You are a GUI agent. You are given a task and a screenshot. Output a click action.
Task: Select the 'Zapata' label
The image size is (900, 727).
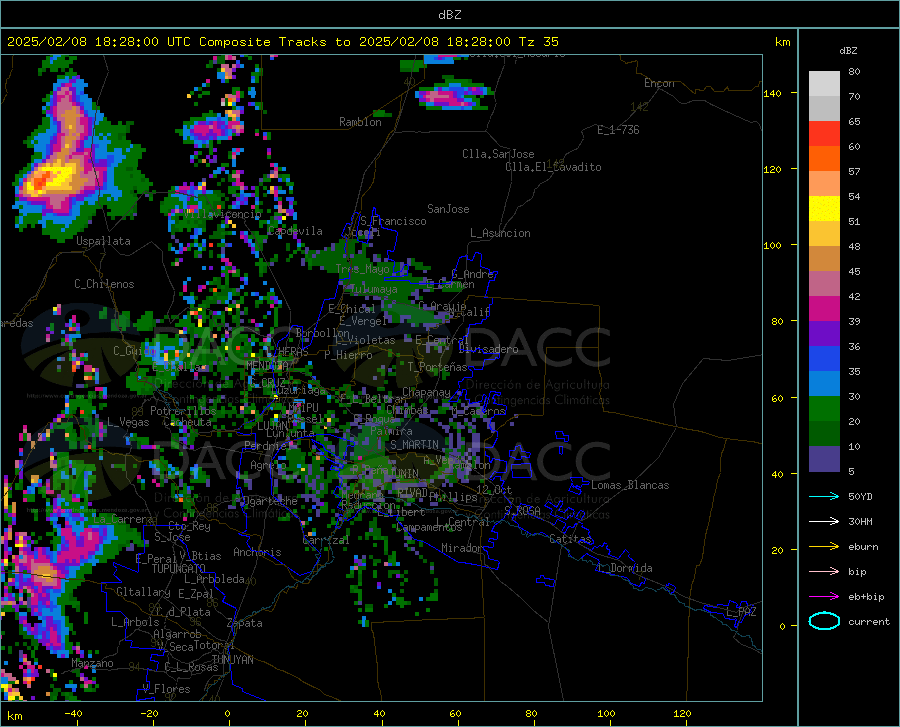point(245,623)
